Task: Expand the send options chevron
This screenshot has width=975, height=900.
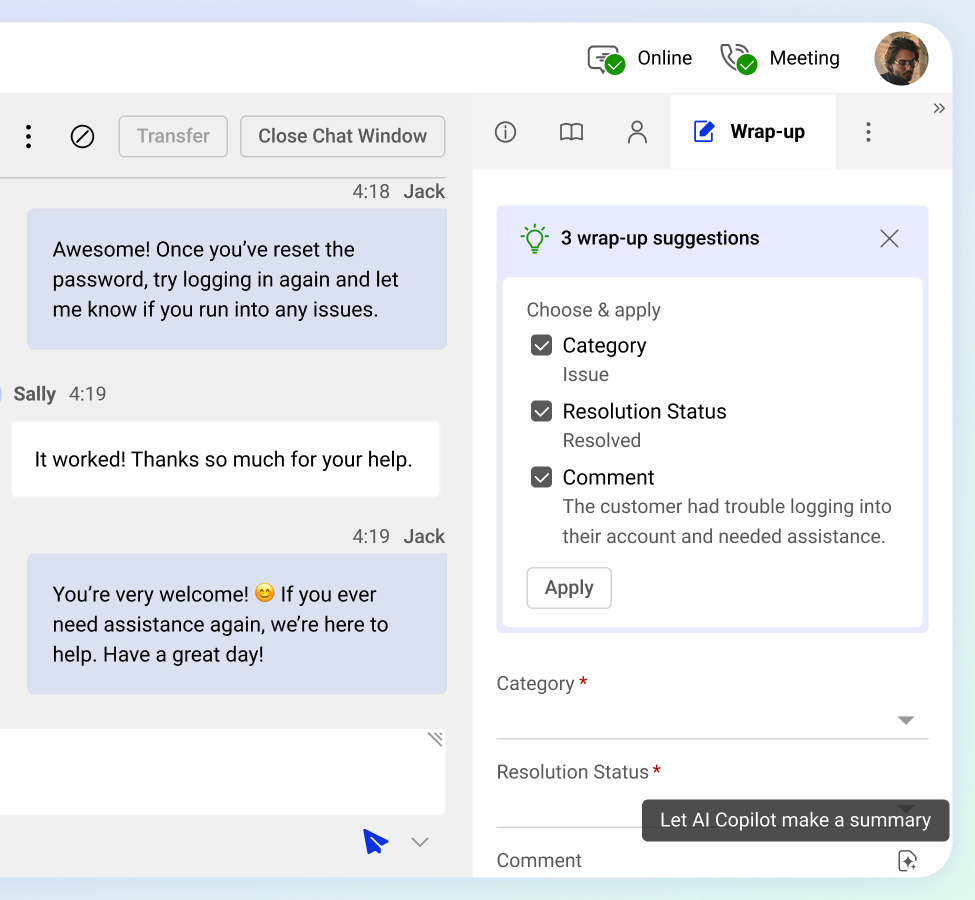Action: pyautogui.click(x=420, y=842)
